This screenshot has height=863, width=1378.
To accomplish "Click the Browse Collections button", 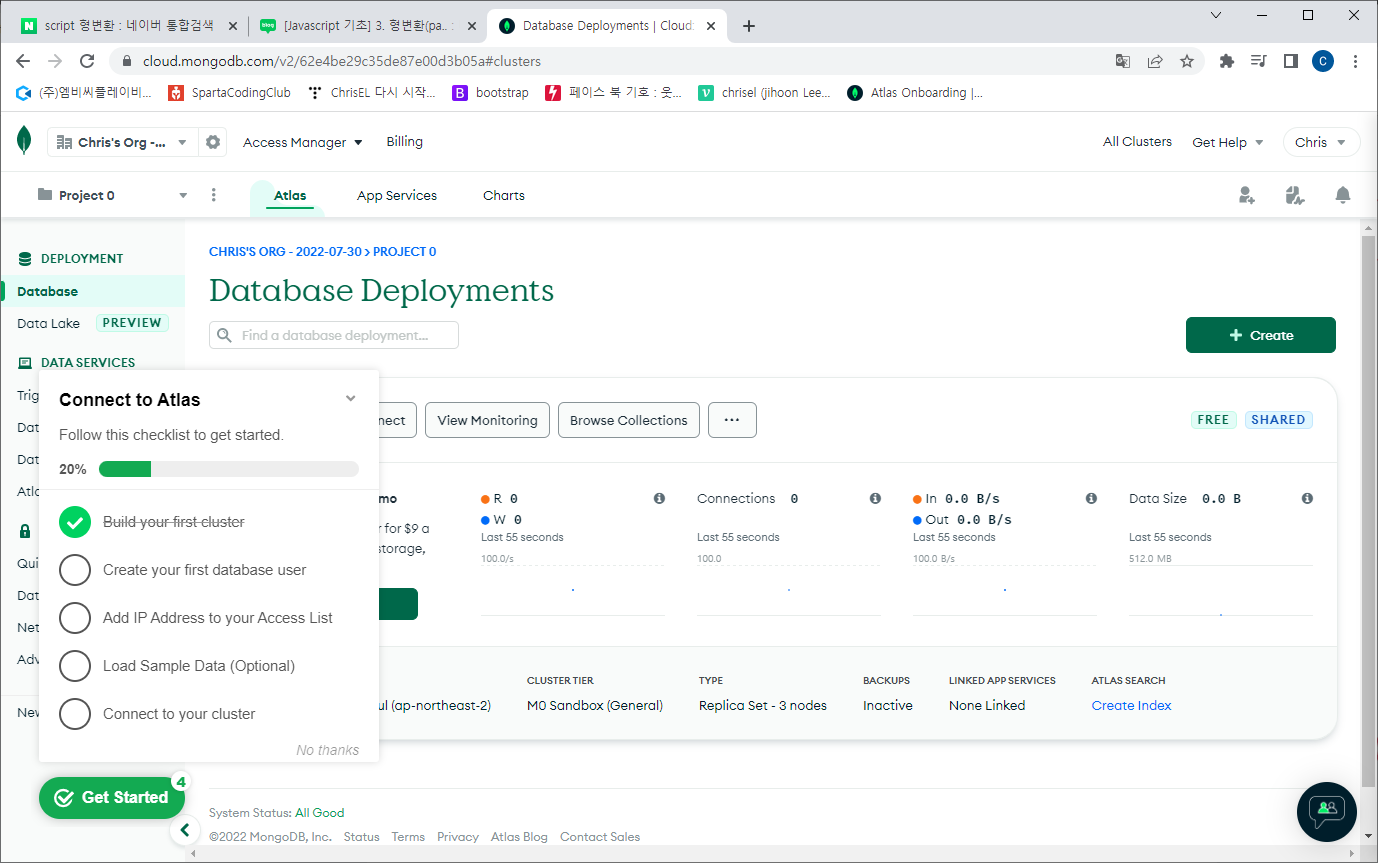I will click(629, 420).
